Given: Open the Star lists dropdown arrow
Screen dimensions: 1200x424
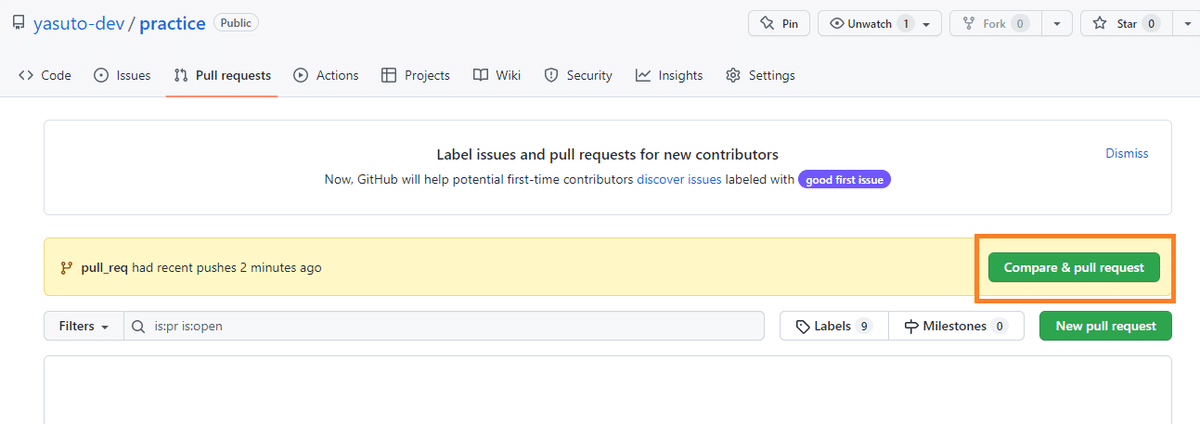Looking at the screenshot, I should click(x=1181, y=24).
